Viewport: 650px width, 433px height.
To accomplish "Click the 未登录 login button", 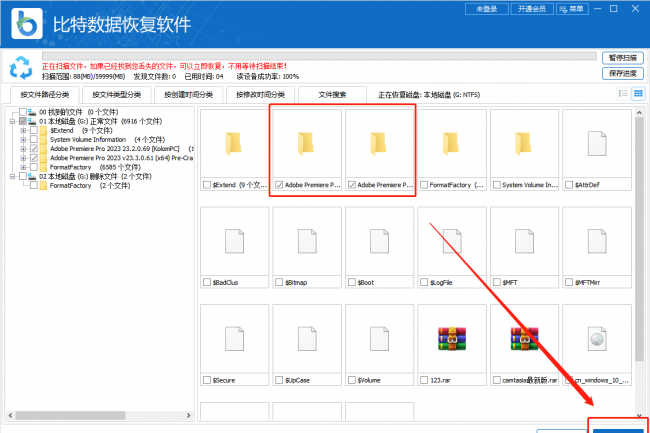I will 487,9.
